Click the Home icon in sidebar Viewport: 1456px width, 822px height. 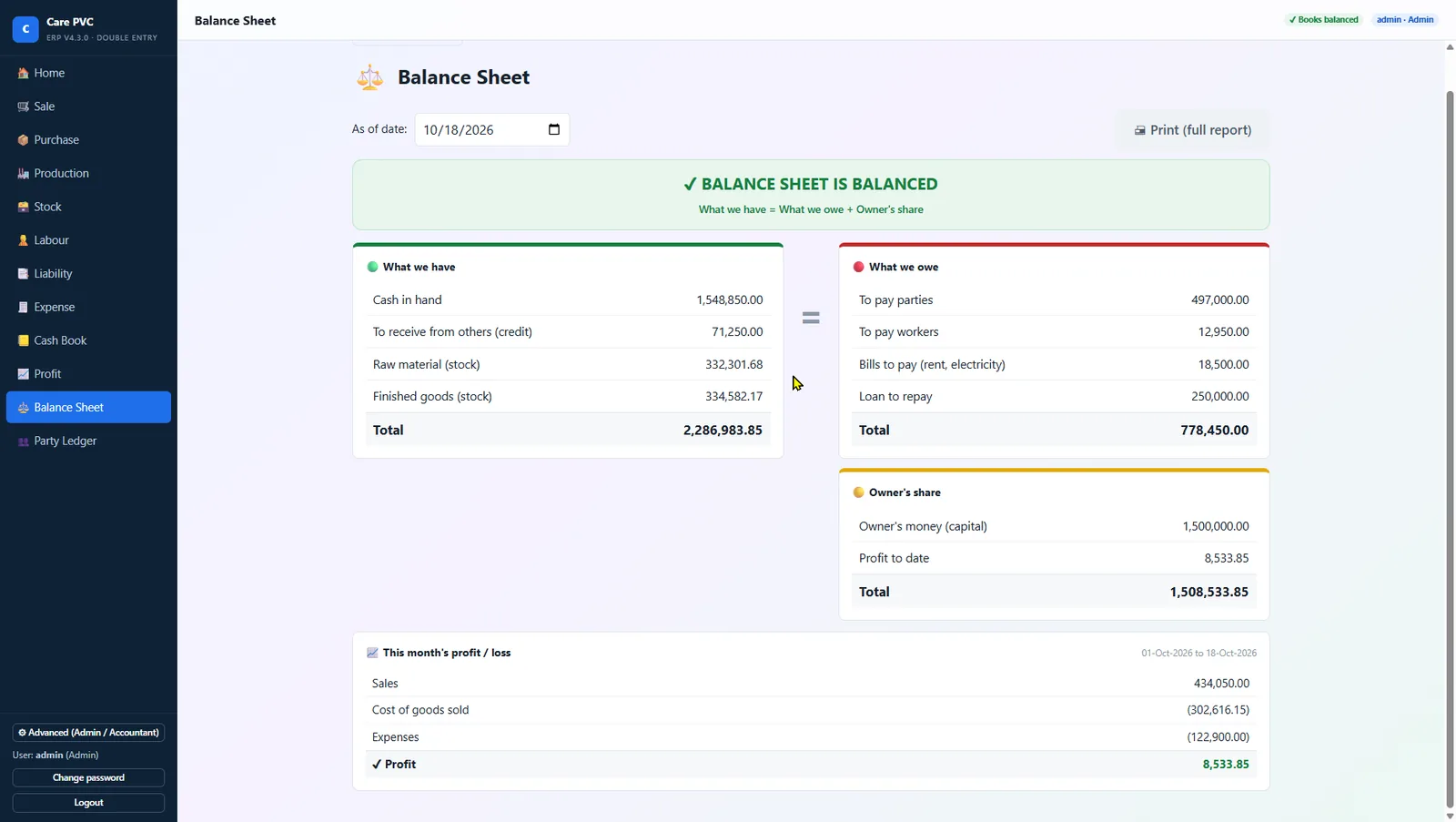coord(24,73)
